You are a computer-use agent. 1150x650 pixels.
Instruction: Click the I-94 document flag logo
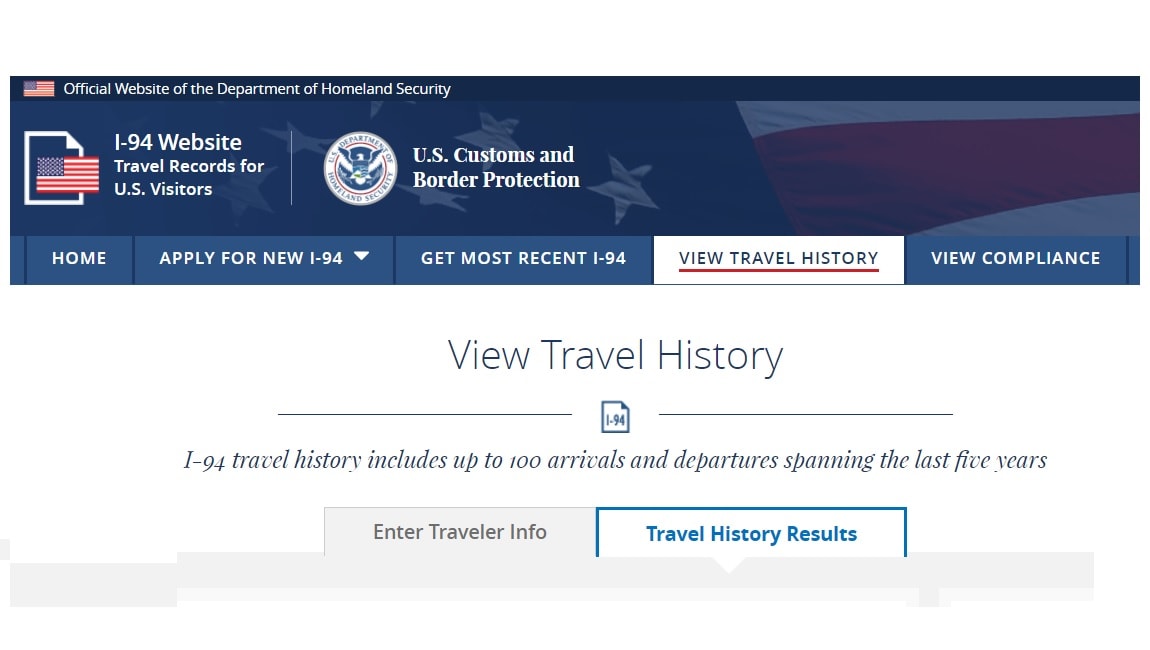pyautogui.click(x=62, y=168)
